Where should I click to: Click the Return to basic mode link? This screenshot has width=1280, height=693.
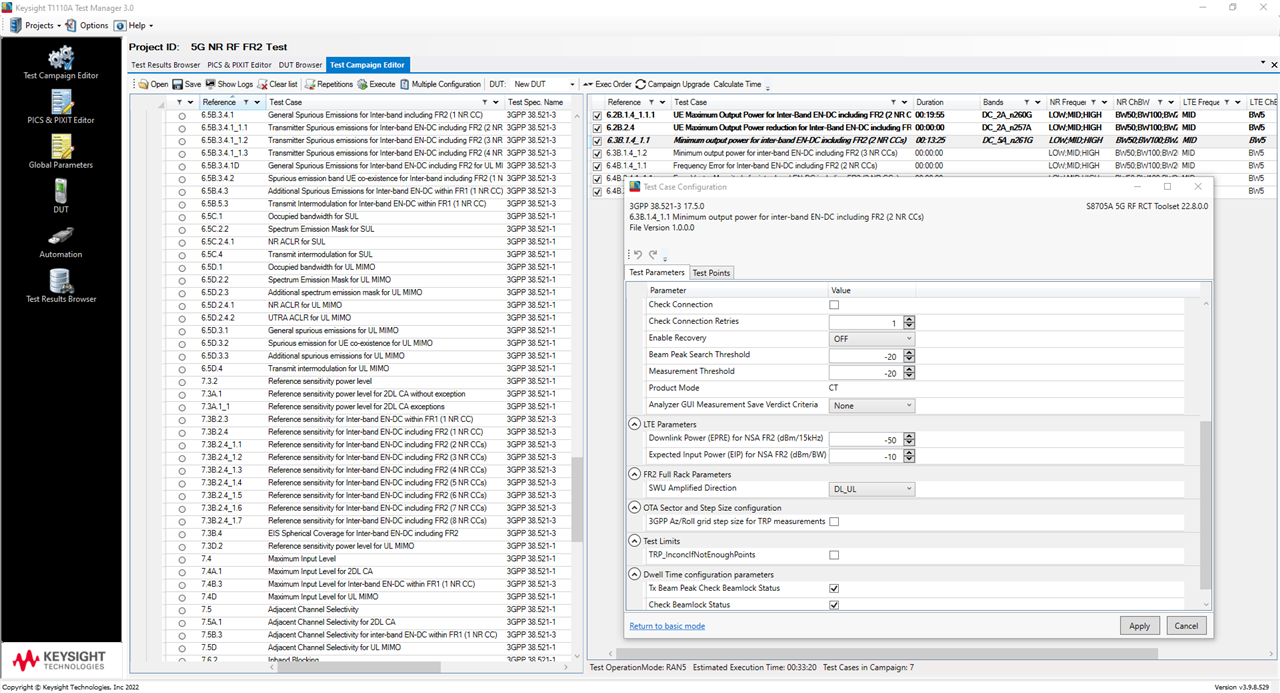[667, 626]
